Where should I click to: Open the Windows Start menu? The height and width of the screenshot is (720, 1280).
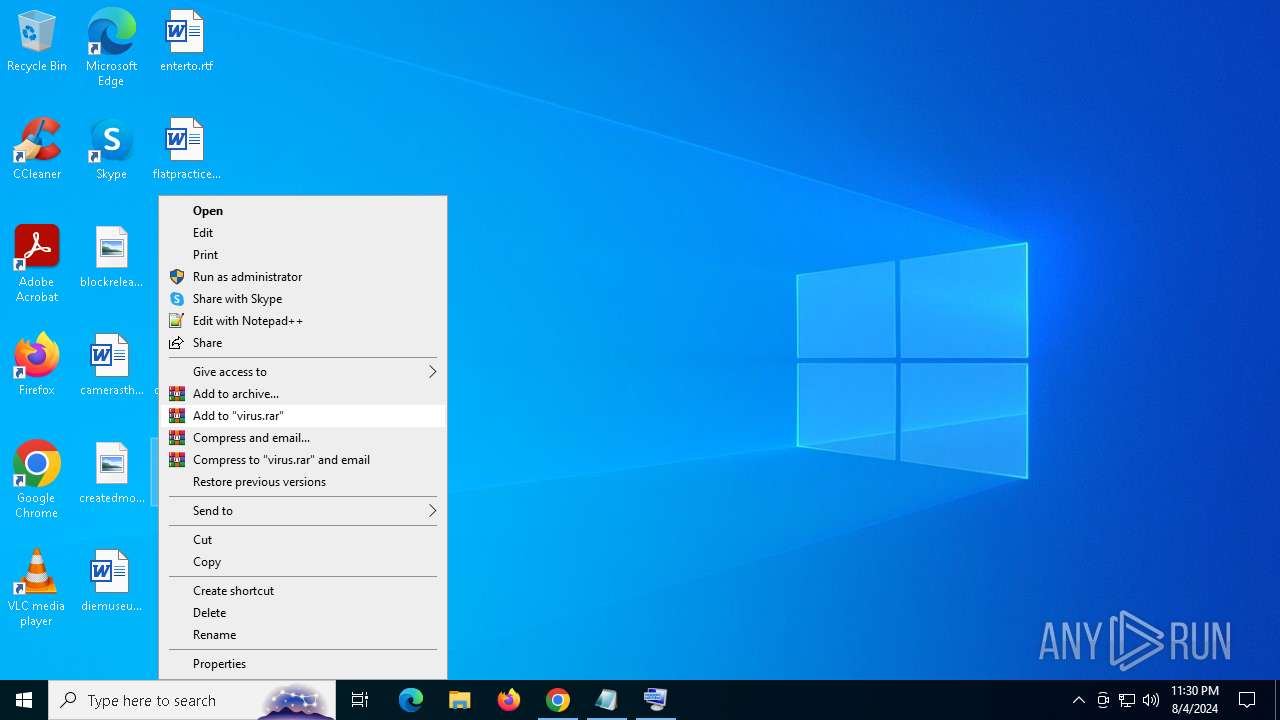(24, 700)
